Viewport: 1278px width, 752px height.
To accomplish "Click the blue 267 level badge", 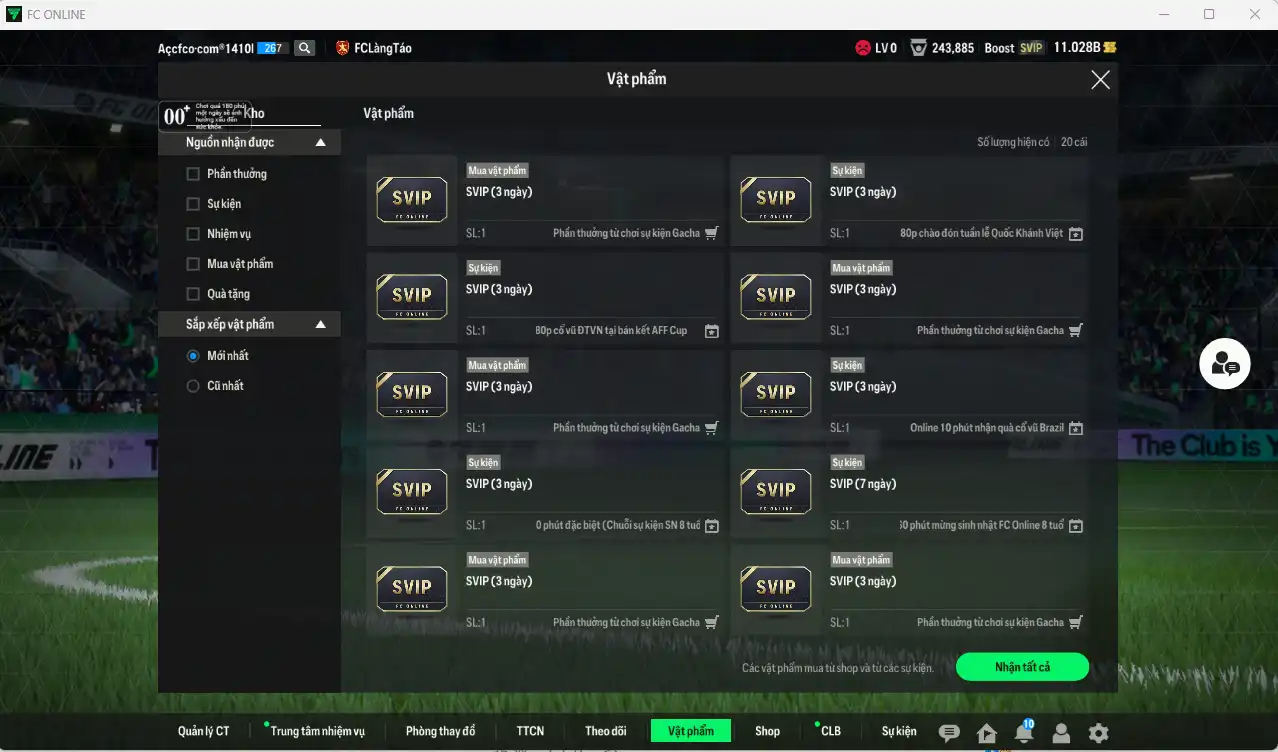I will (x=272, y=48).
